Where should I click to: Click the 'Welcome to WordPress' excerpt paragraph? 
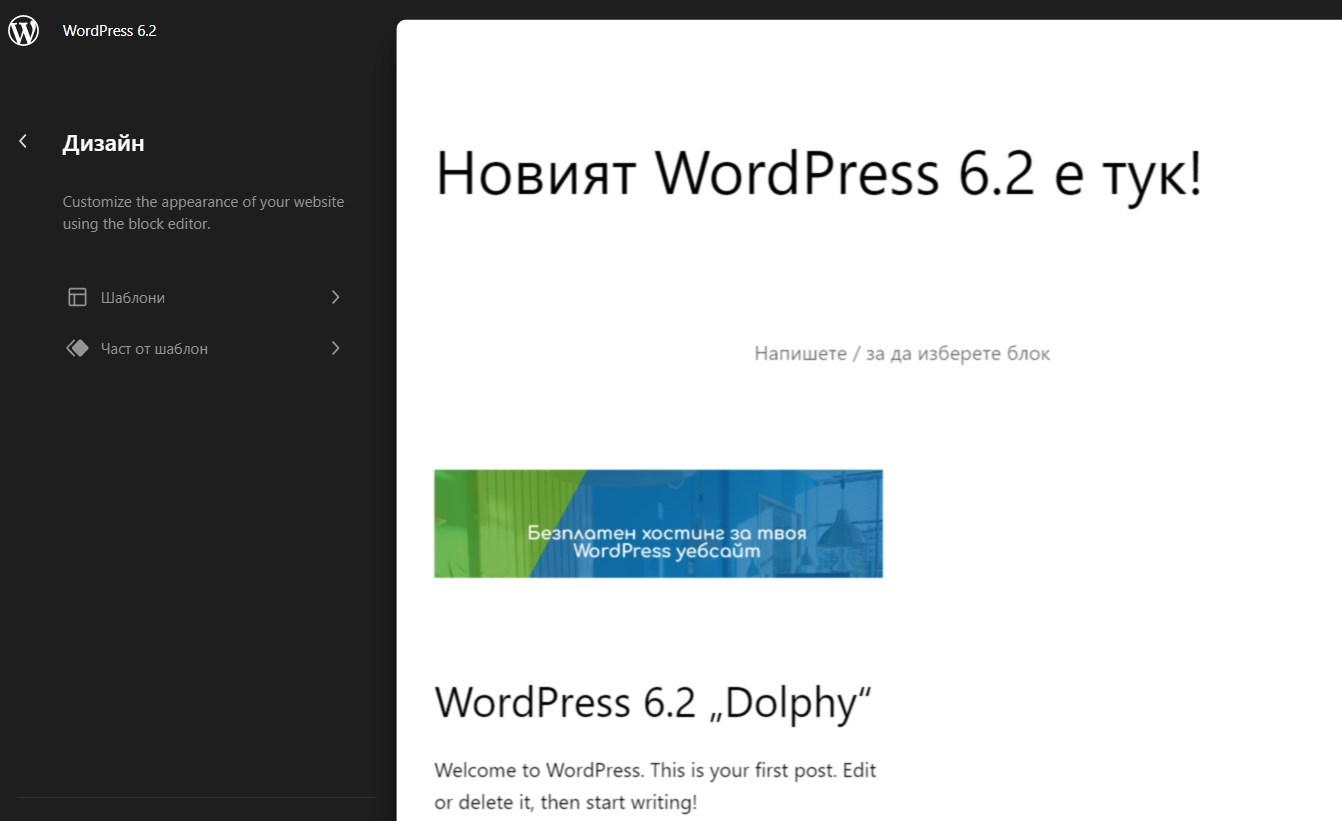[x=656, y=786]
